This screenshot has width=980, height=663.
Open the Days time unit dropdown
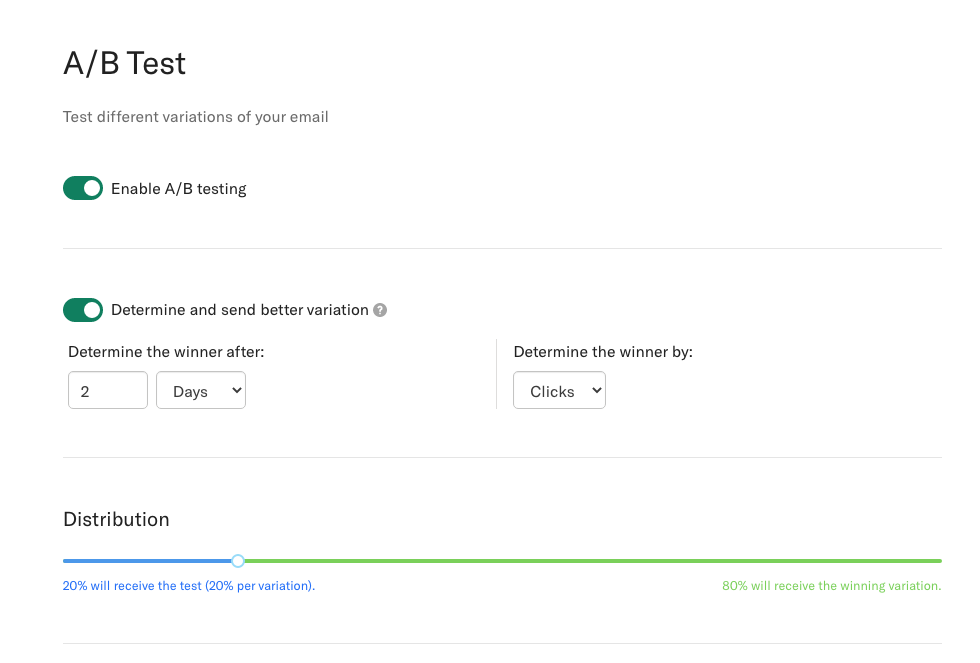click(x=200, y=390)
